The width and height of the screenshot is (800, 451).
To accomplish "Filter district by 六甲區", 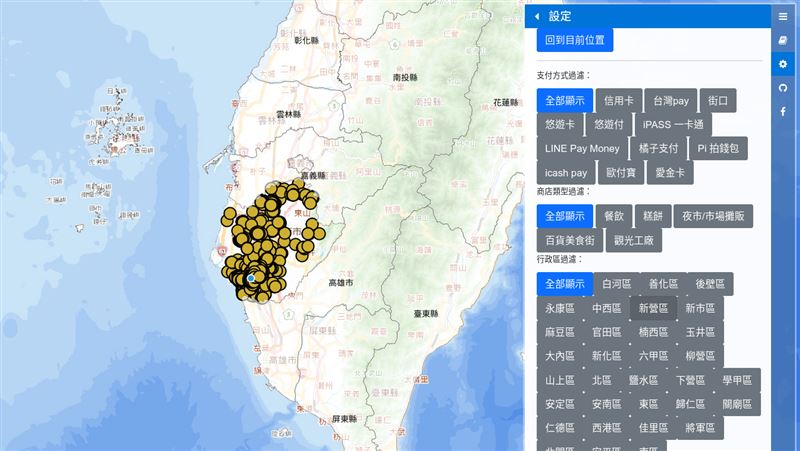I will click(x=654, y=356).
